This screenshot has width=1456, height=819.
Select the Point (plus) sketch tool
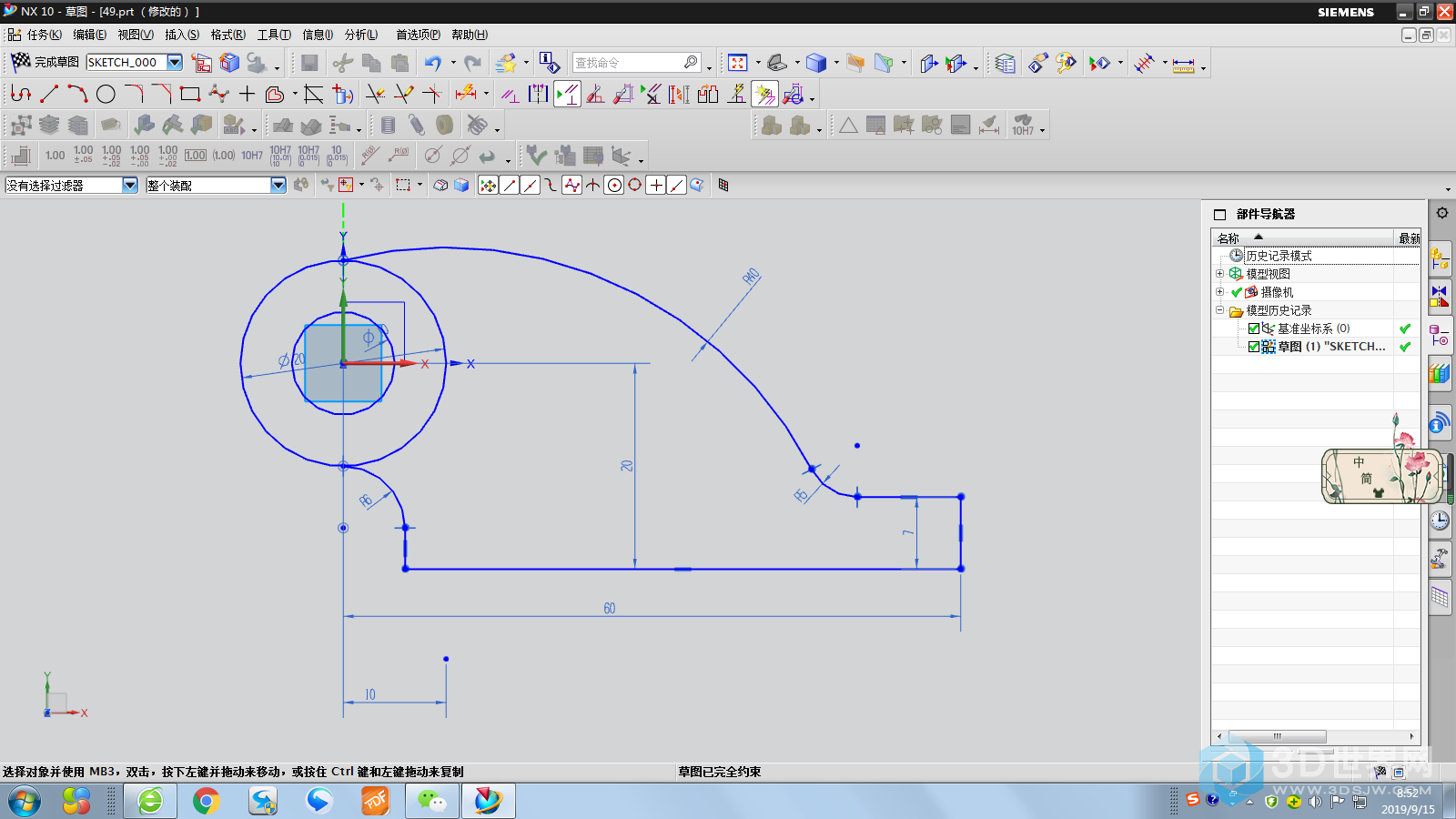click(247, 94)
